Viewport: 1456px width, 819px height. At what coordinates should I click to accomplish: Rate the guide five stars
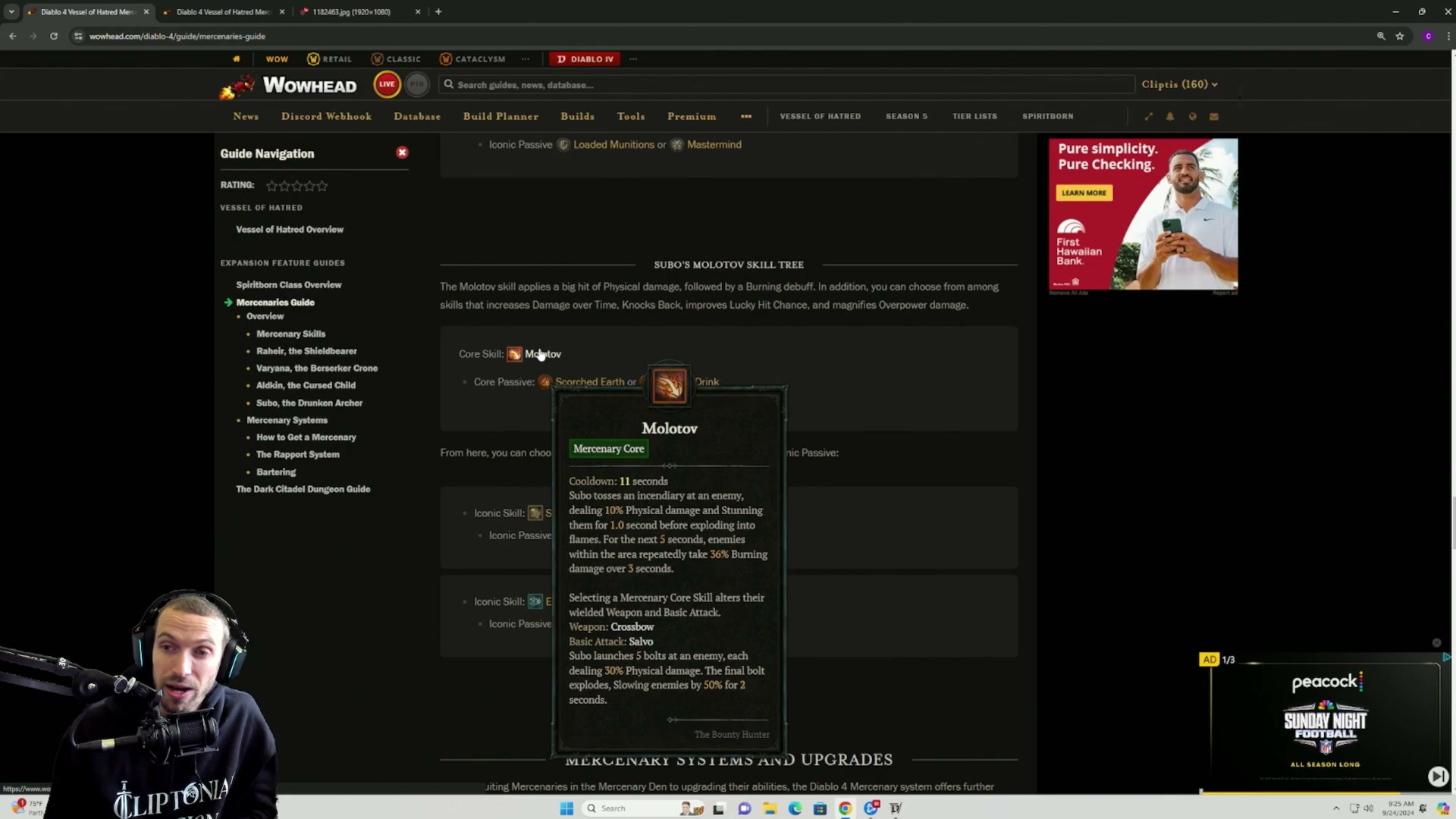[x=322, y=186]
